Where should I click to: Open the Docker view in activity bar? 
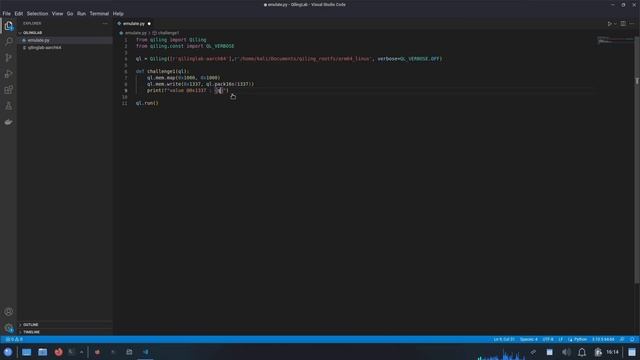pyautogui.click(x=9, y=122)
